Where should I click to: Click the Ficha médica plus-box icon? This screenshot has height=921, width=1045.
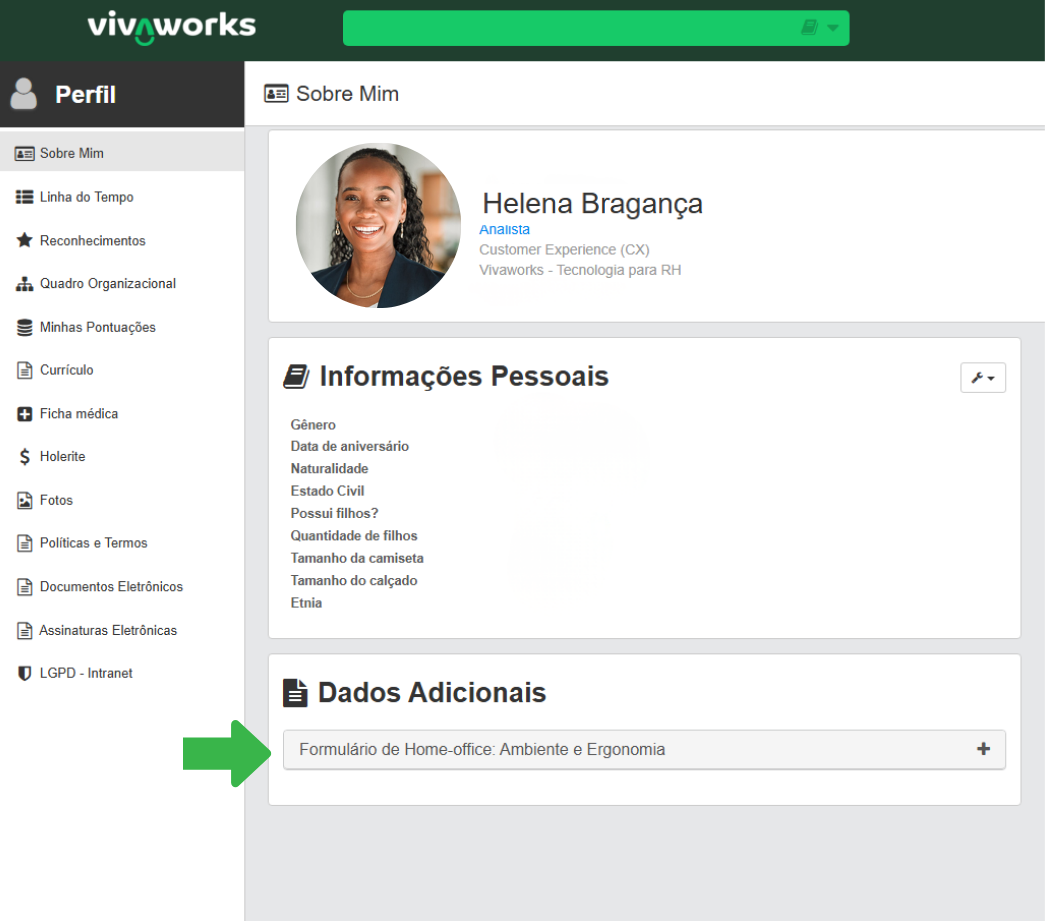click(25, 414)
